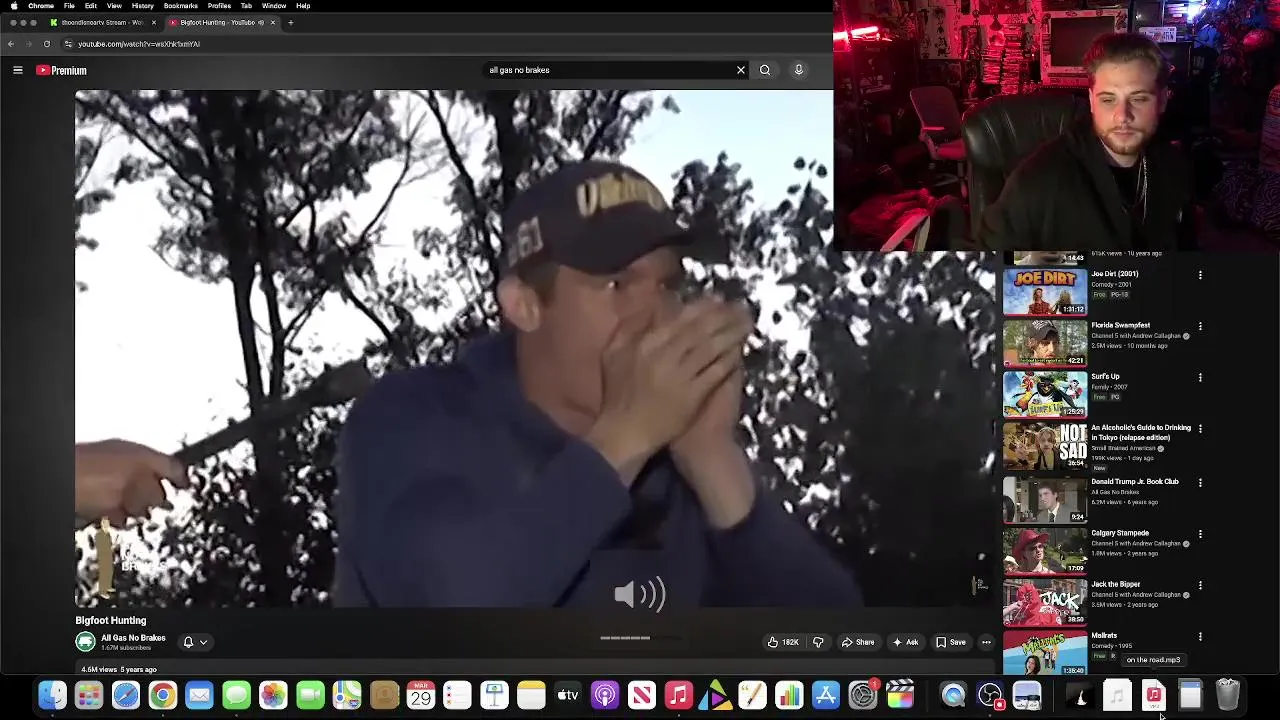Open the Jack the Bipper thumbnail
Viewport: 1280px width, 720px height.
[x=1045, y=602]
